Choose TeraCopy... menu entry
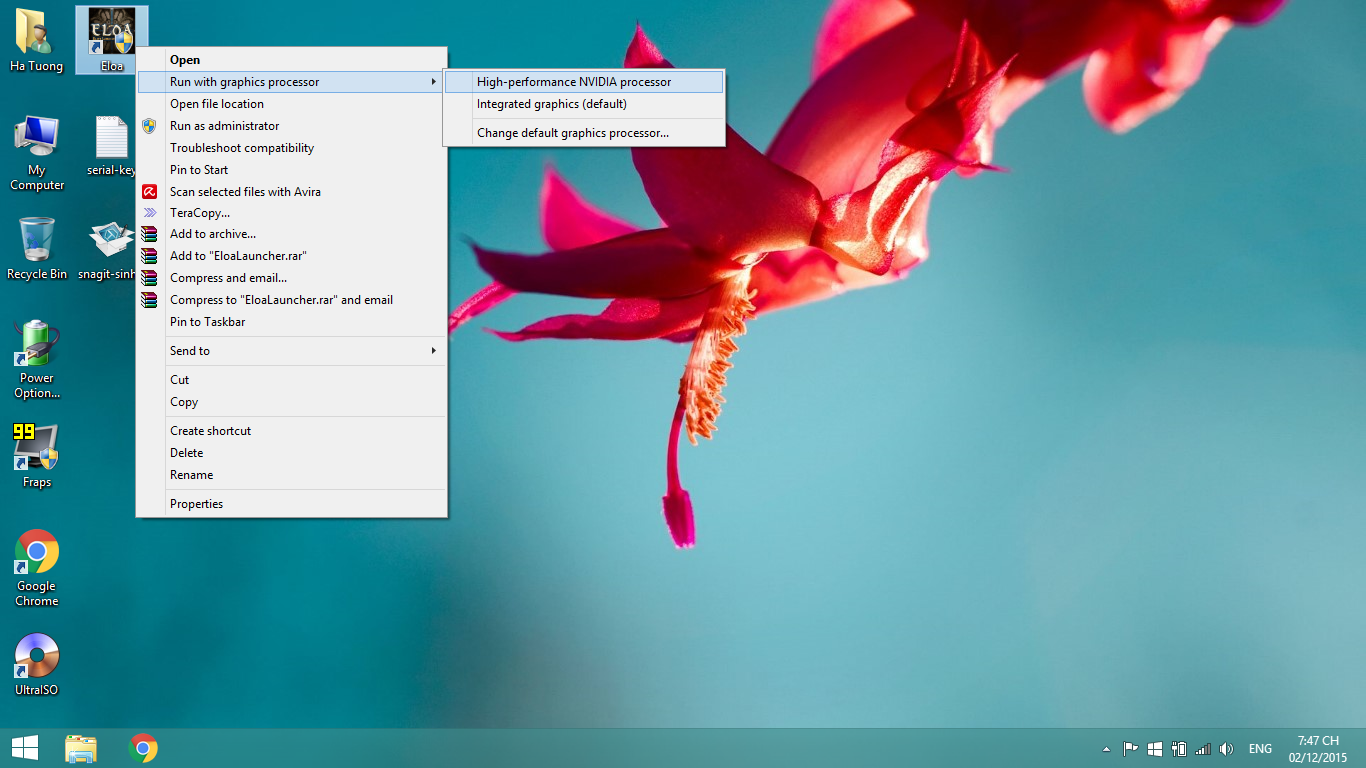The width and height of the screenshot is (1366, 768). click(x=291, y=213)
